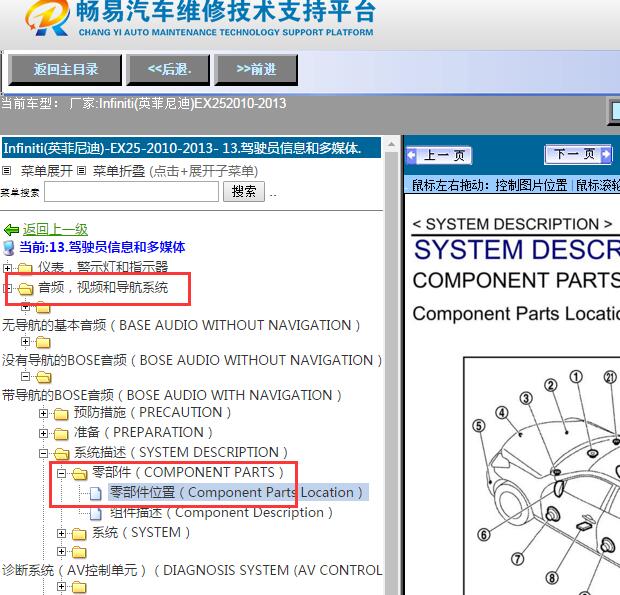This screenshot has height=595, width=620.
Task: Click the 返回主目录 button
Action: tap(65, 70)
